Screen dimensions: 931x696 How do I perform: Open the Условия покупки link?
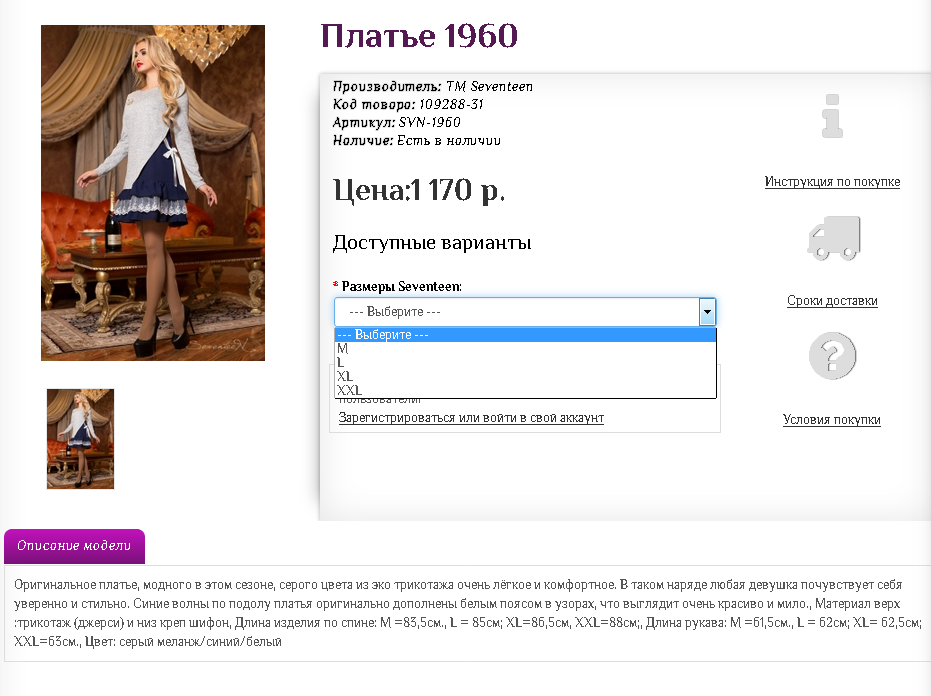(831, 420)
